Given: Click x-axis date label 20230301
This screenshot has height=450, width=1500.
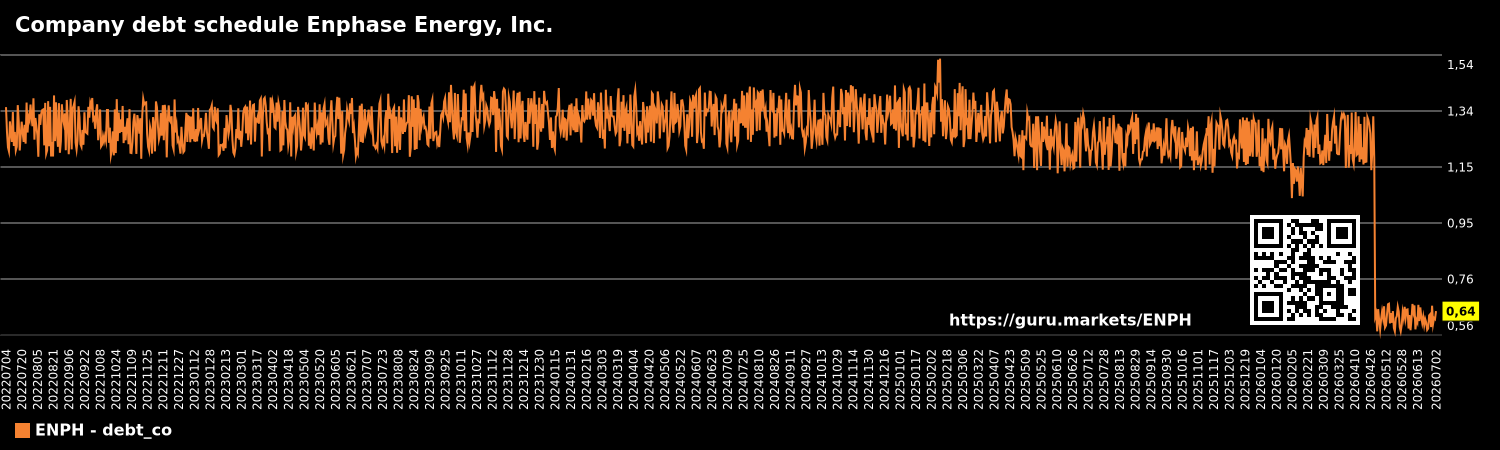Looking at the screenshot, I should click(x=242, y=379).
